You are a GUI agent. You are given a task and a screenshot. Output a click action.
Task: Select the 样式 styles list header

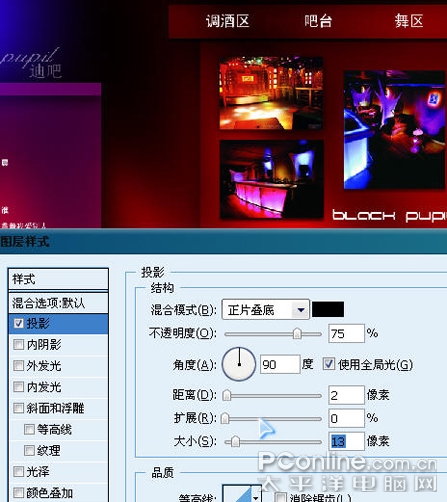pyautogui.click(x=58, y=279)
